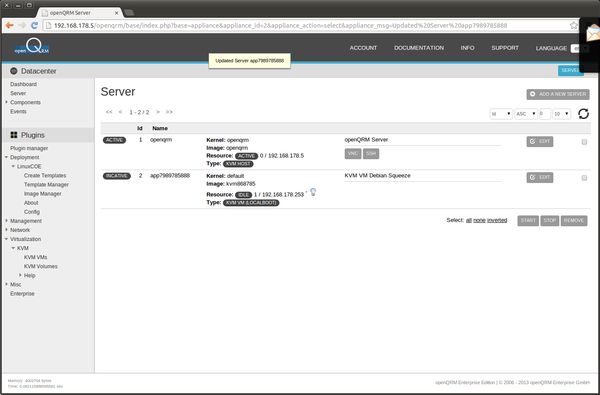
Task: Click the Plugins grid icon
Action: [x=14, y=135]
